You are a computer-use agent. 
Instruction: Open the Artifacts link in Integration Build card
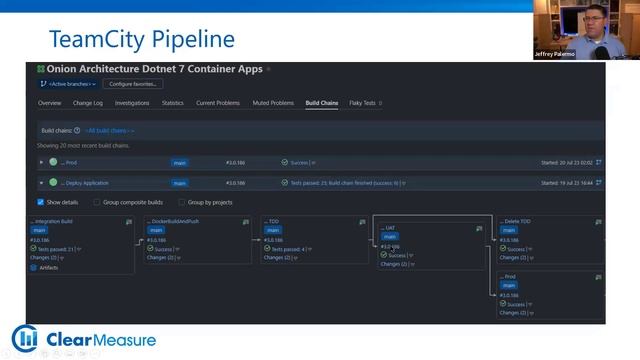[x=49, y=268]
